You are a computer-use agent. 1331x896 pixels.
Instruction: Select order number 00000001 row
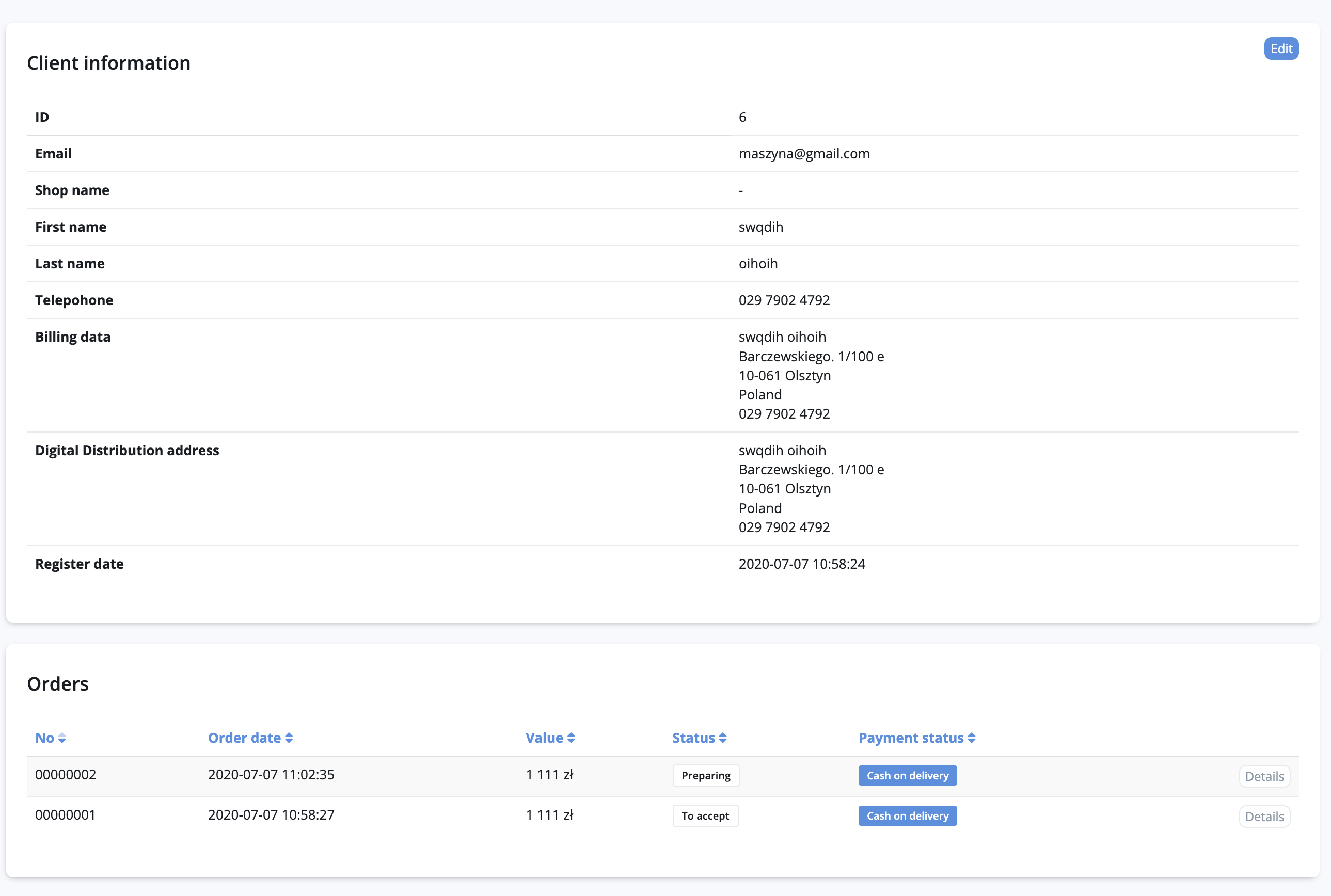click(x=66, y=815)
